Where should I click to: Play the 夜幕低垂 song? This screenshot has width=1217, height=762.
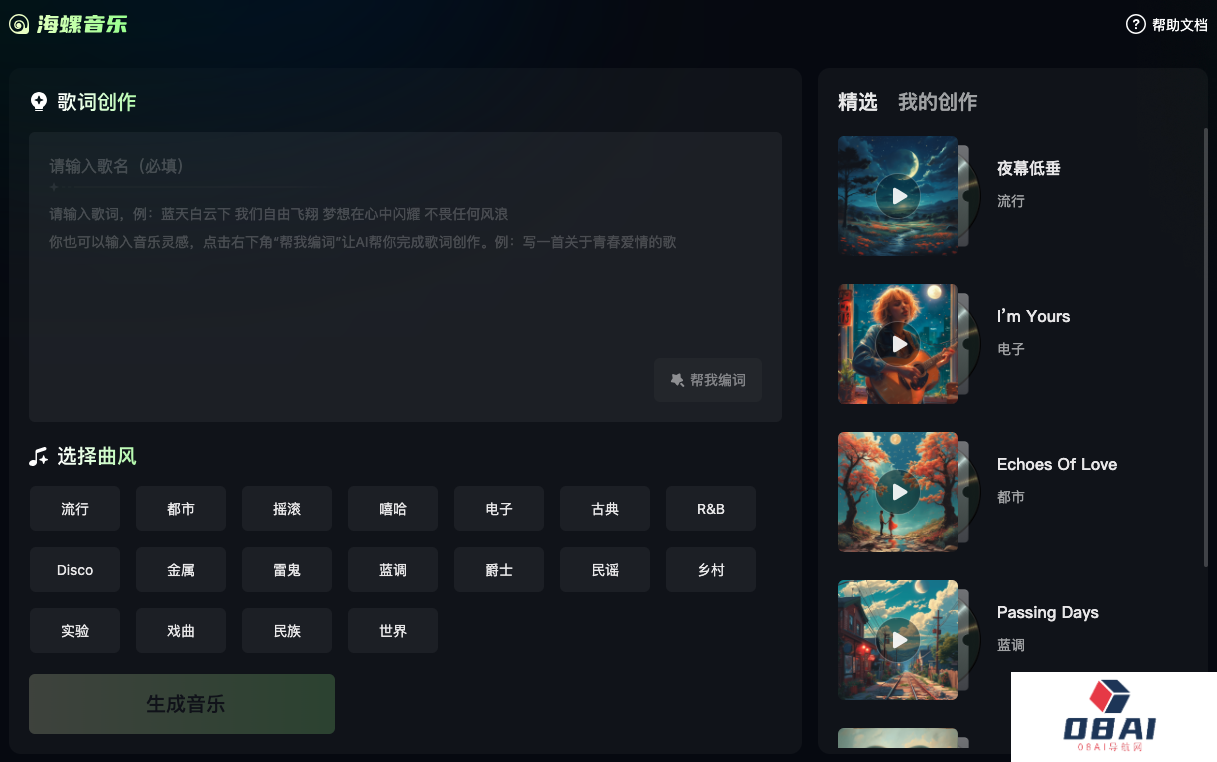(x=898, y=196)
